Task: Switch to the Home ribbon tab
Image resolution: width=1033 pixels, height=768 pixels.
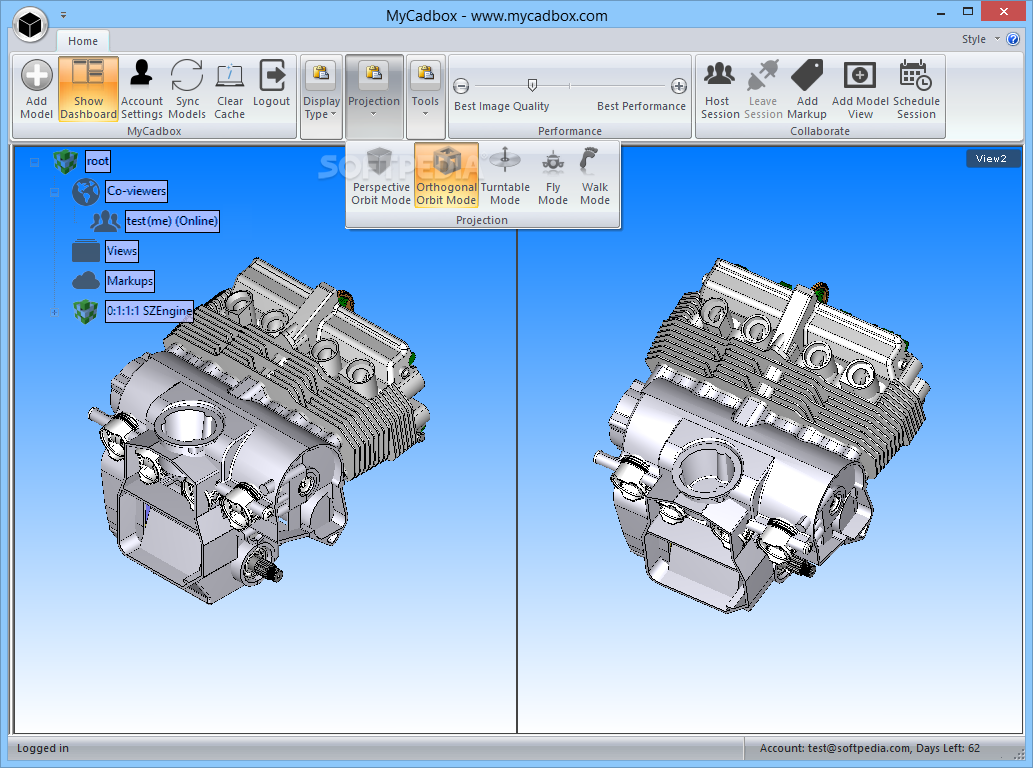Action: pos(83,41)
